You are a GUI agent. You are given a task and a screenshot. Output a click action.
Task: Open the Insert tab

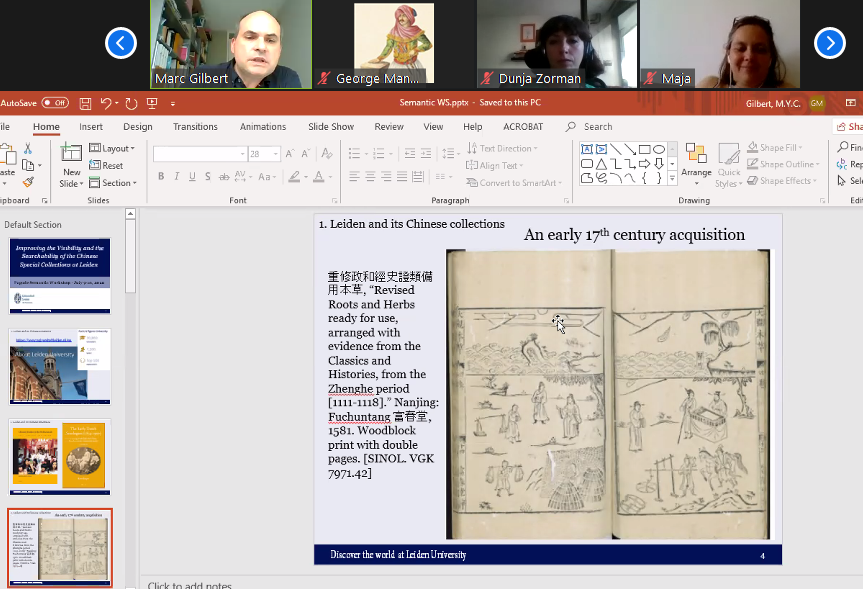pos(91,127)
